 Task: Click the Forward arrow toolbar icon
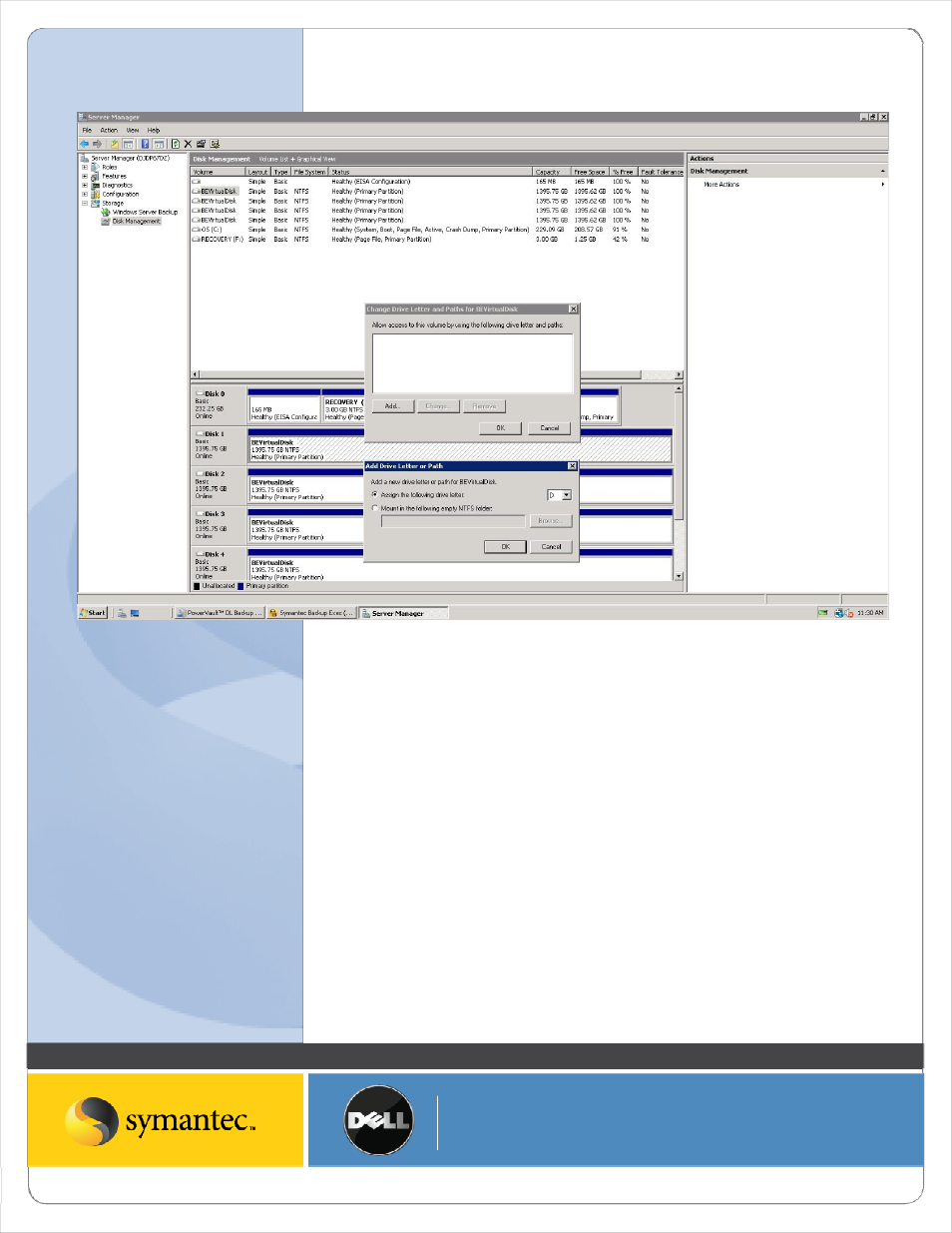[97, 144]
